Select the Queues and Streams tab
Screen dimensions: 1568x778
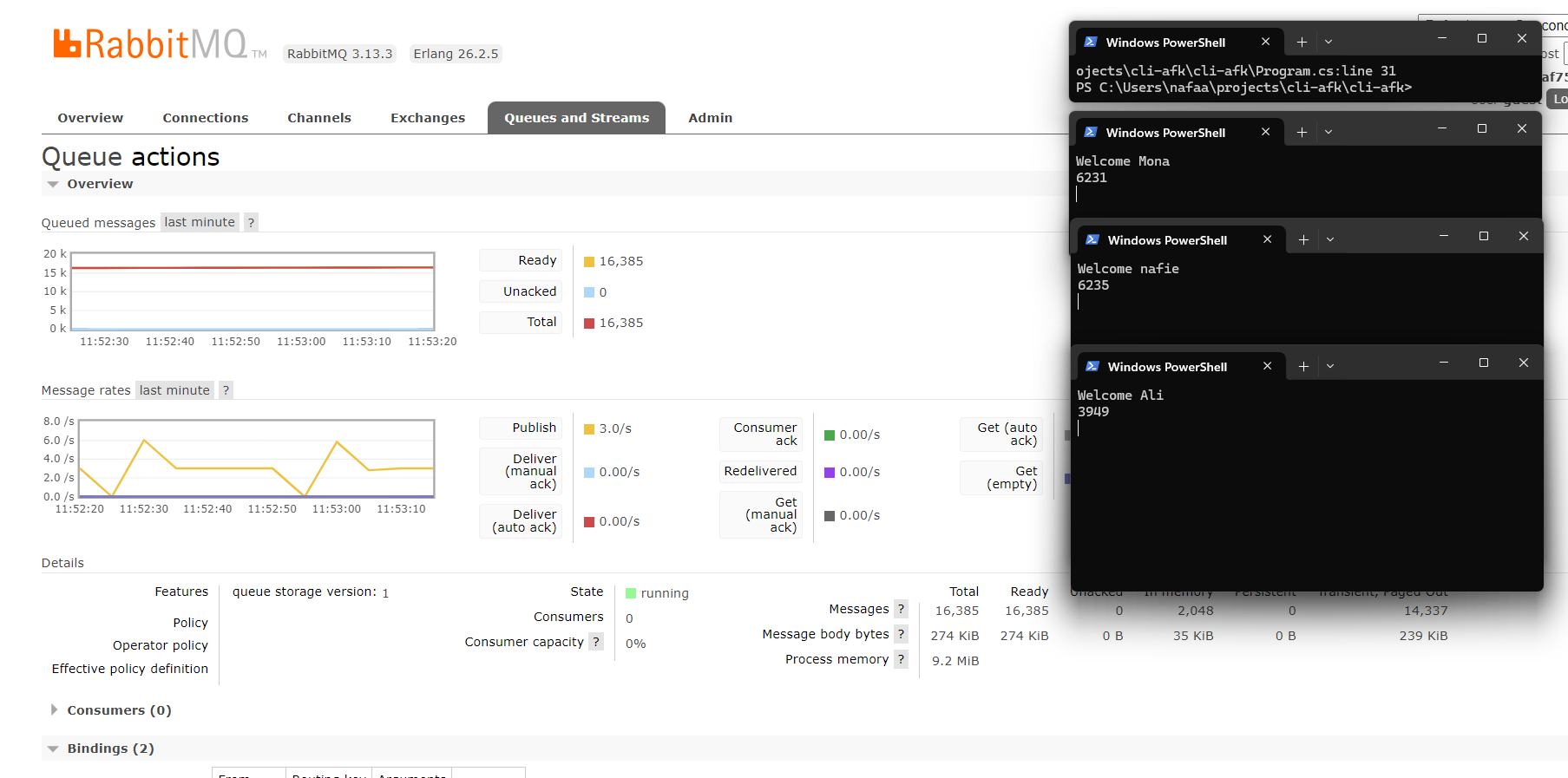point(576,118)
